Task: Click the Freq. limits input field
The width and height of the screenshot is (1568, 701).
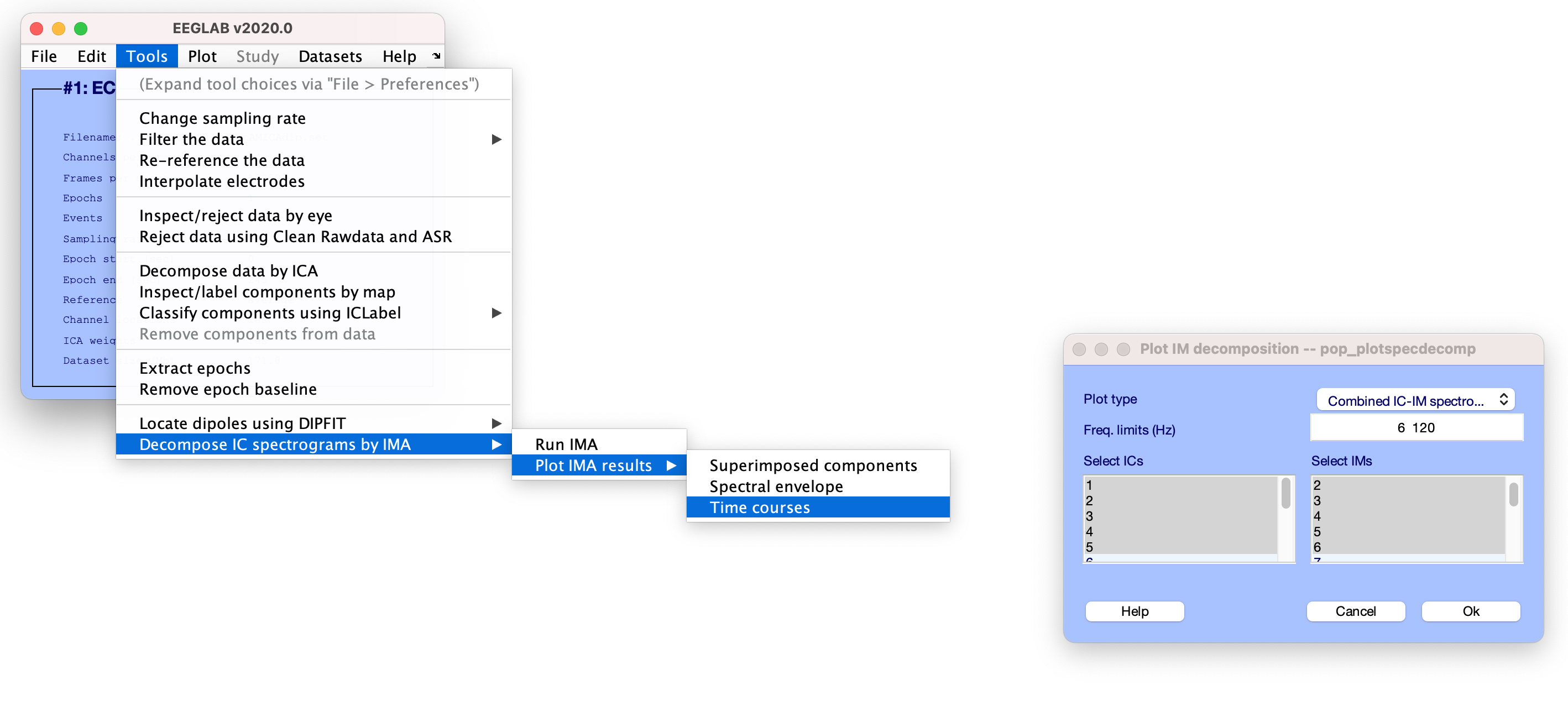Action: click(1416, 428)
